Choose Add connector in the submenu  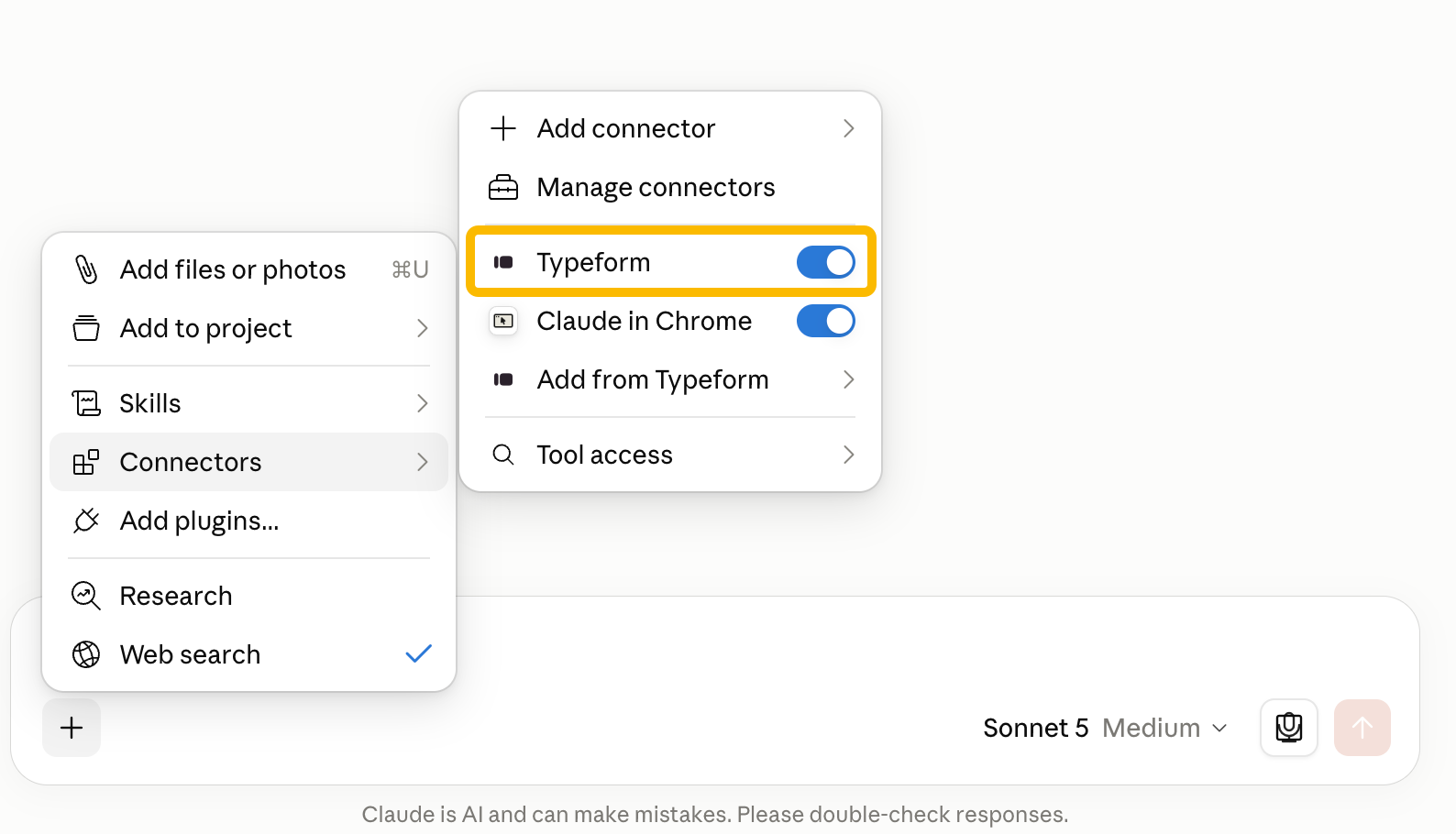(670, 128)
